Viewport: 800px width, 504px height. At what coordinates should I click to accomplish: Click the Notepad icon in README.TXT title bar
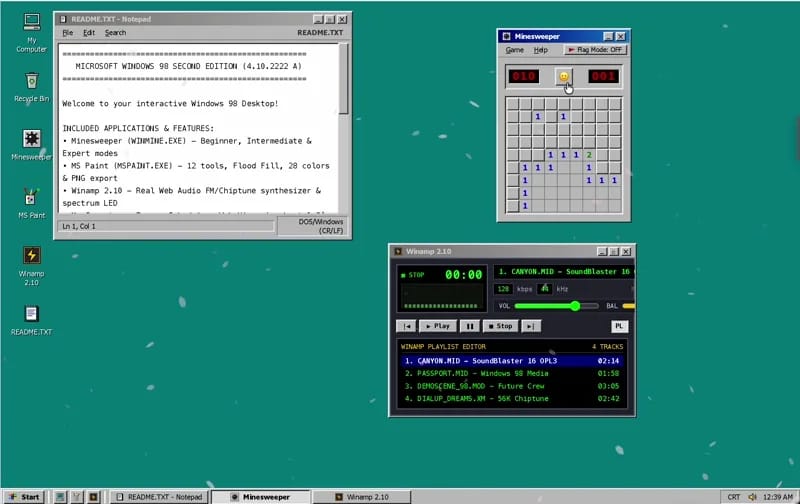[x=63, y=19]
